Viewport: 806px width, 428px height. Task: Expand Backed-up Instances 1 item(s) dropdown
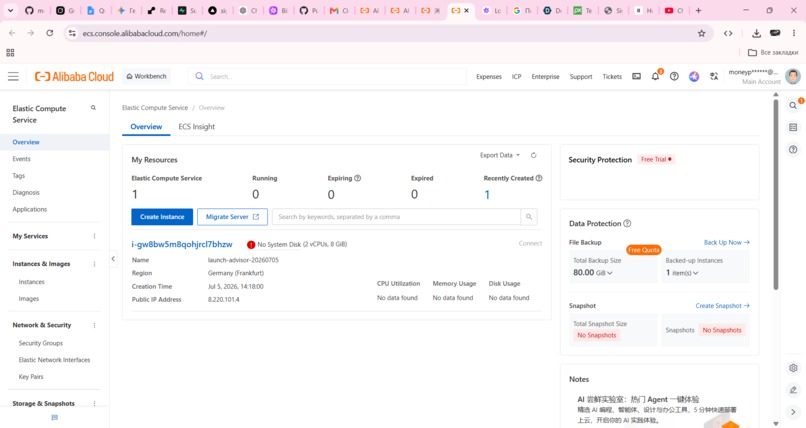pyautogui.click(x=682, y=273)
